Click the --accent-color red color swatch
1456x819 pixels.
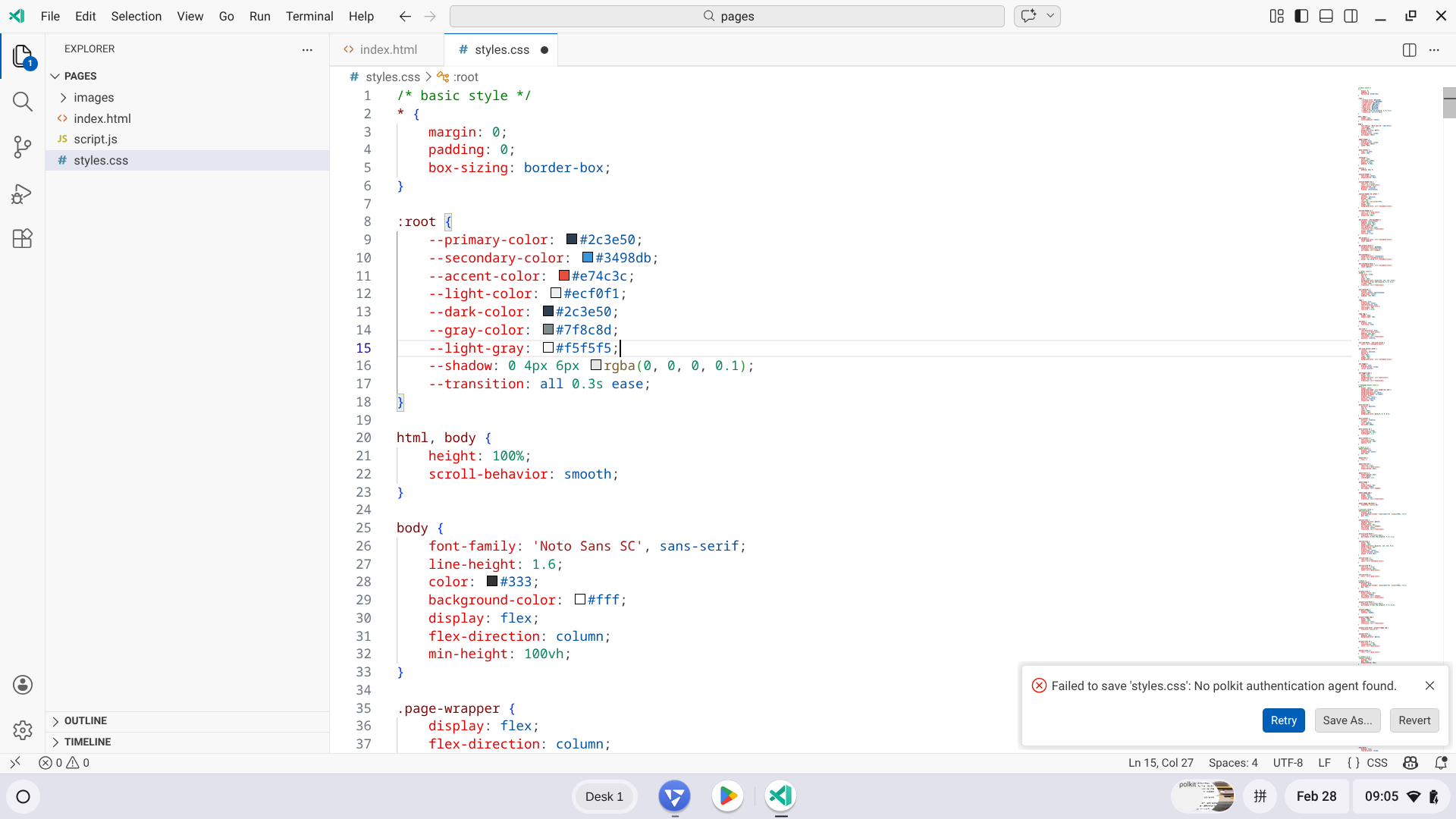click(x=564, y=276)
